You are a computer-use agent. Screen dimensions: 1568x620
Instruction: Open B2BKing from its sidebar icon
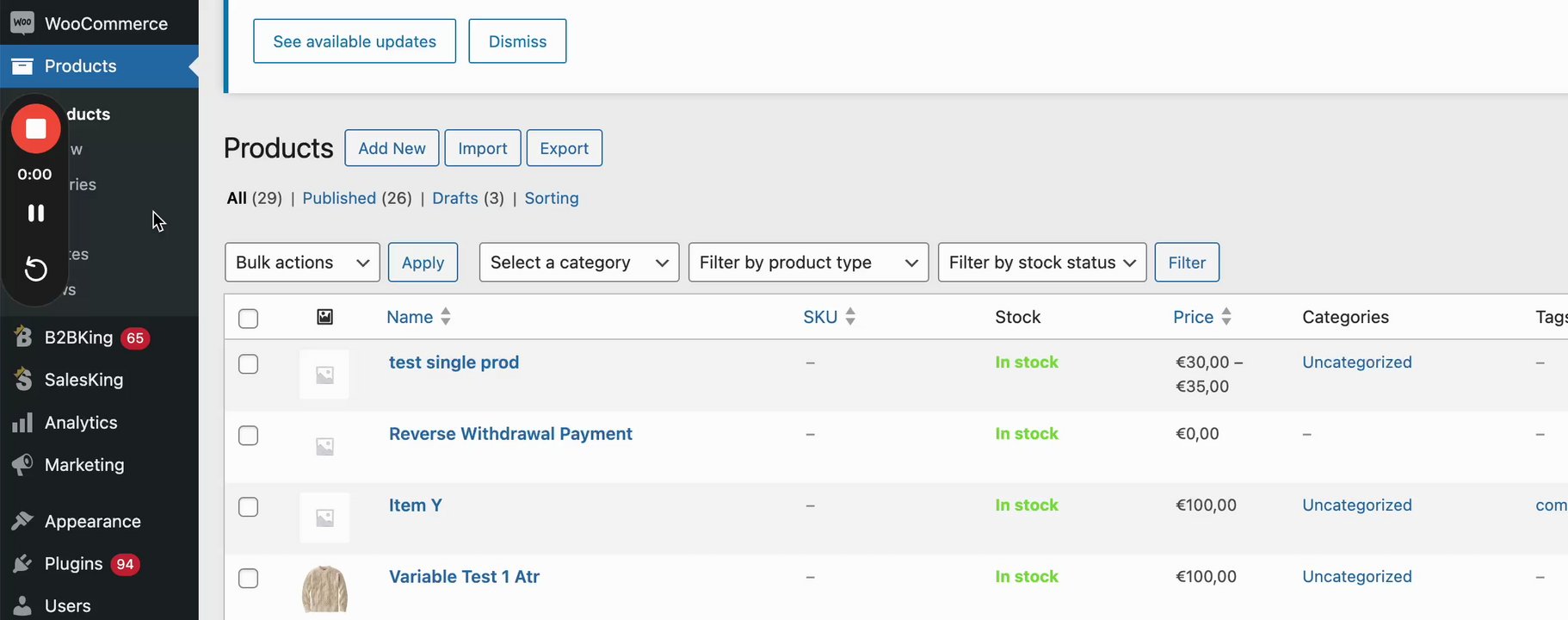[22, 338]
